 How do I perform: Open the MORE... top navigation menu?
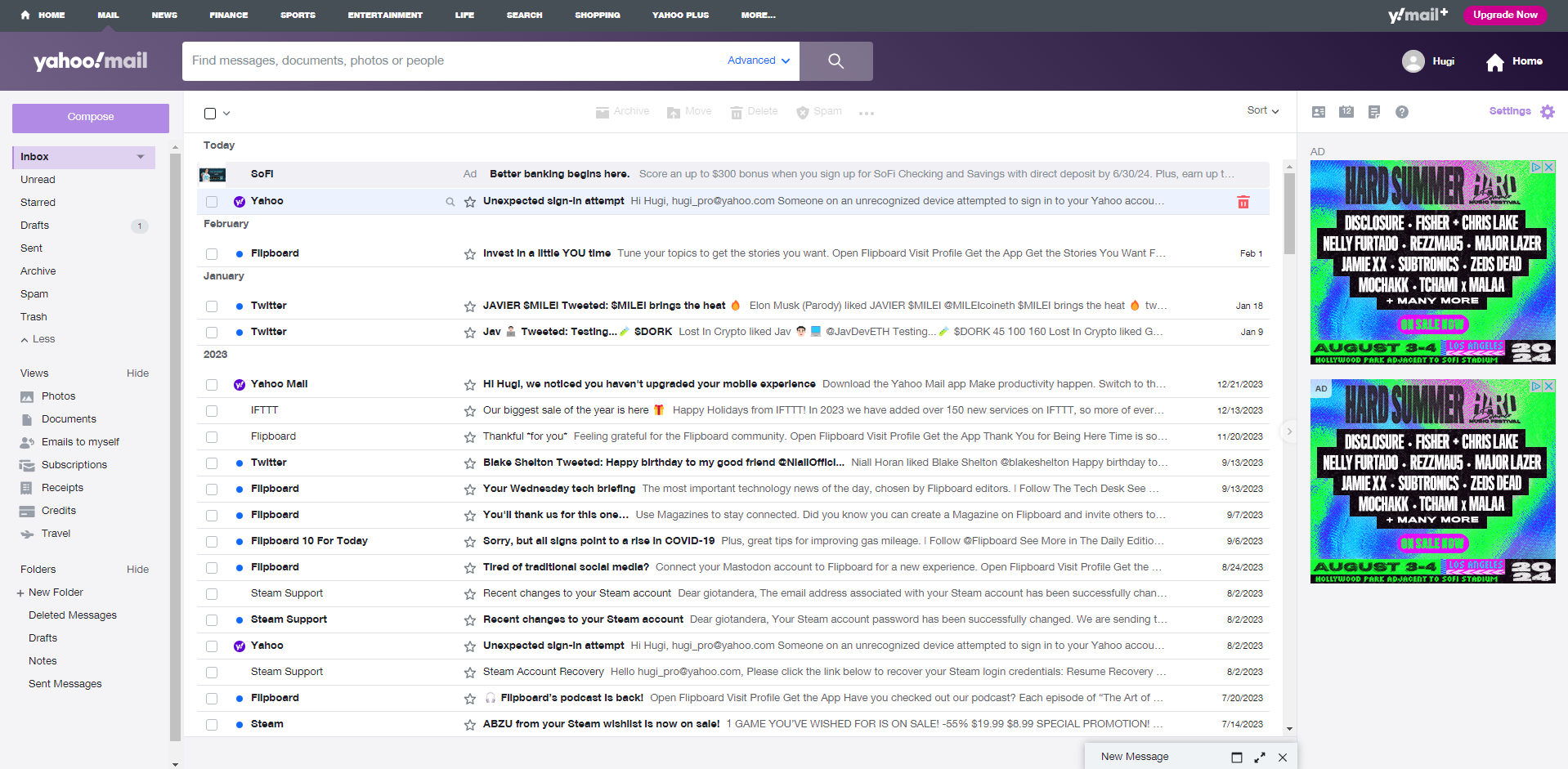click(759, 15)
